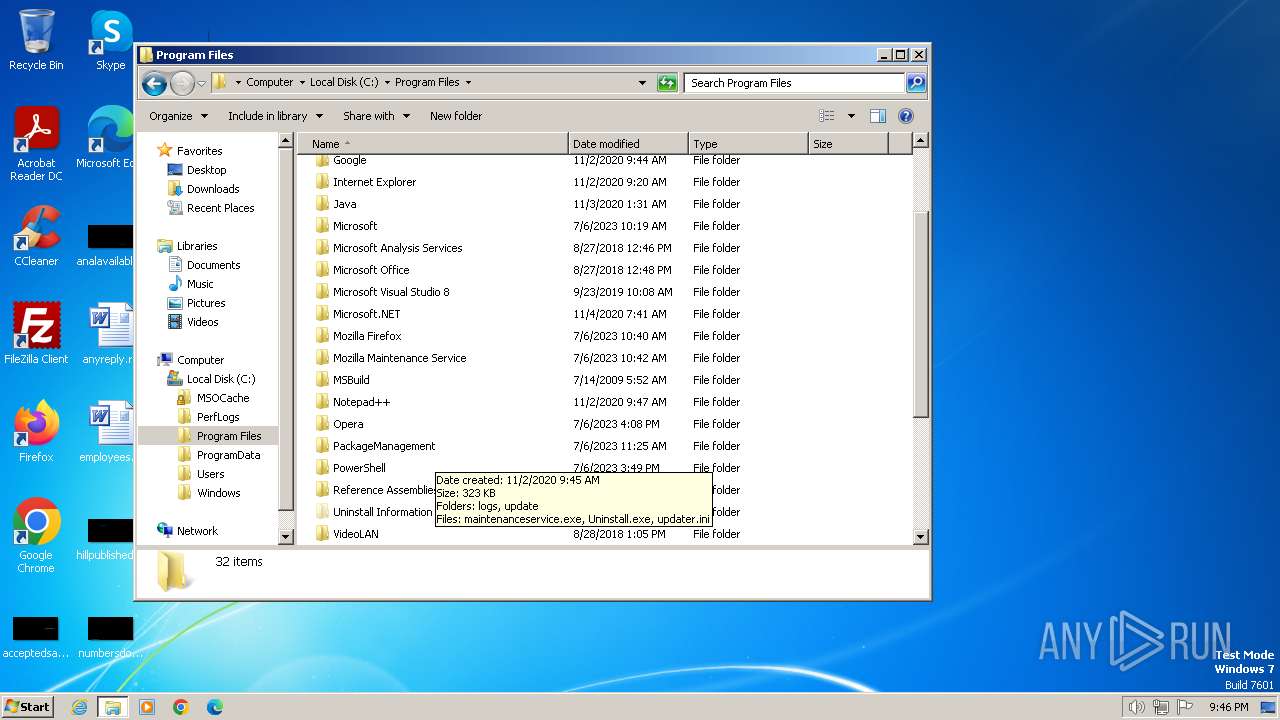The height and width of the screenshot is (720, 1280).
Task: Select Users folder in tree
Action: click(x=210, y=474)
